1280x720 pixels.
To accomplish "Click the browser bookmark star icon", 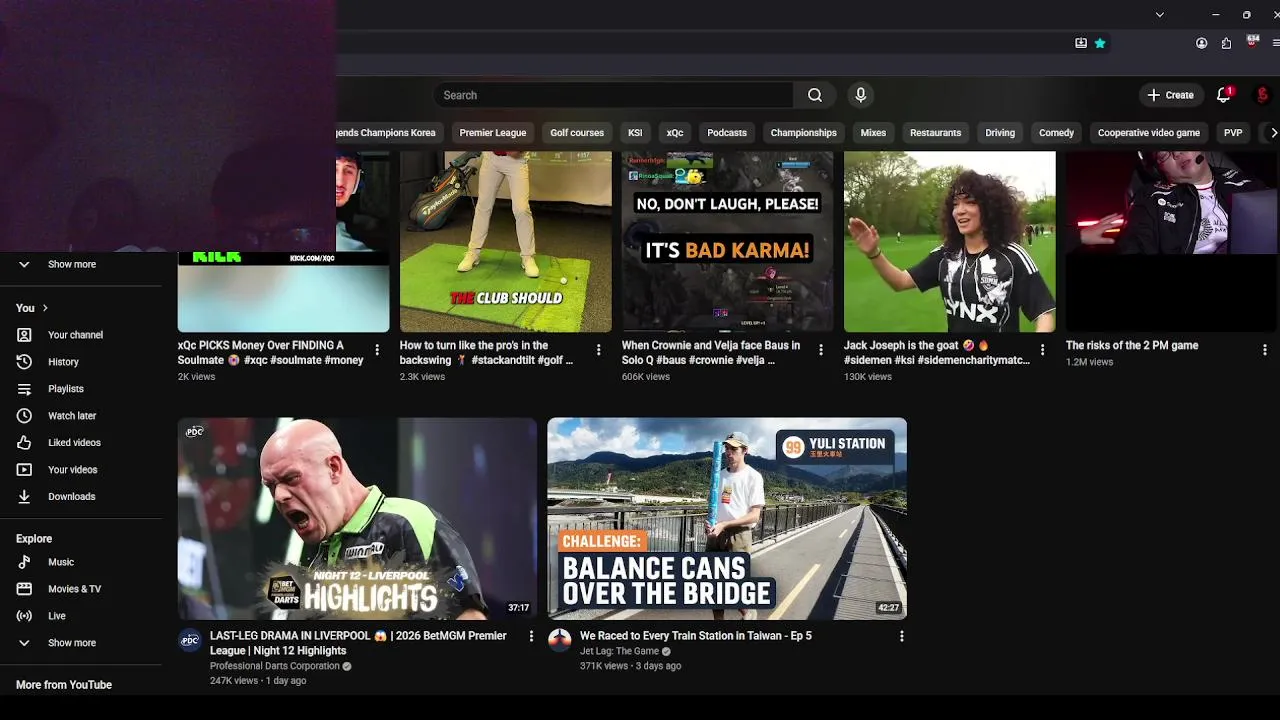I will [x=1100, y=43].
